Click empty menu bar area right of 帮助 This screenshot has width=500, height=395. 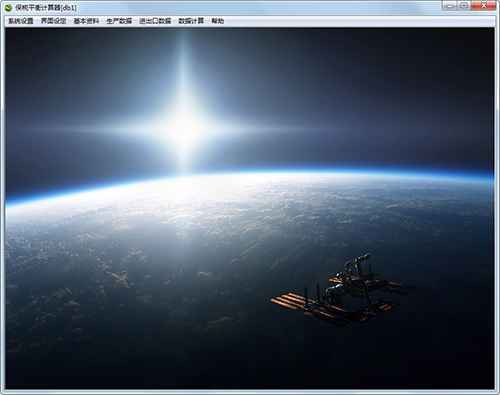click(x=360, y=21)
